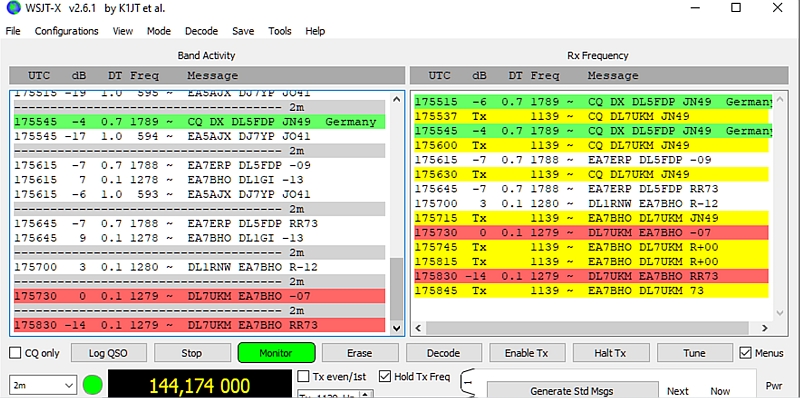Viewport: 800px width, 398px height.
Task: Open the View menu
Action: (x=123, y=31)
